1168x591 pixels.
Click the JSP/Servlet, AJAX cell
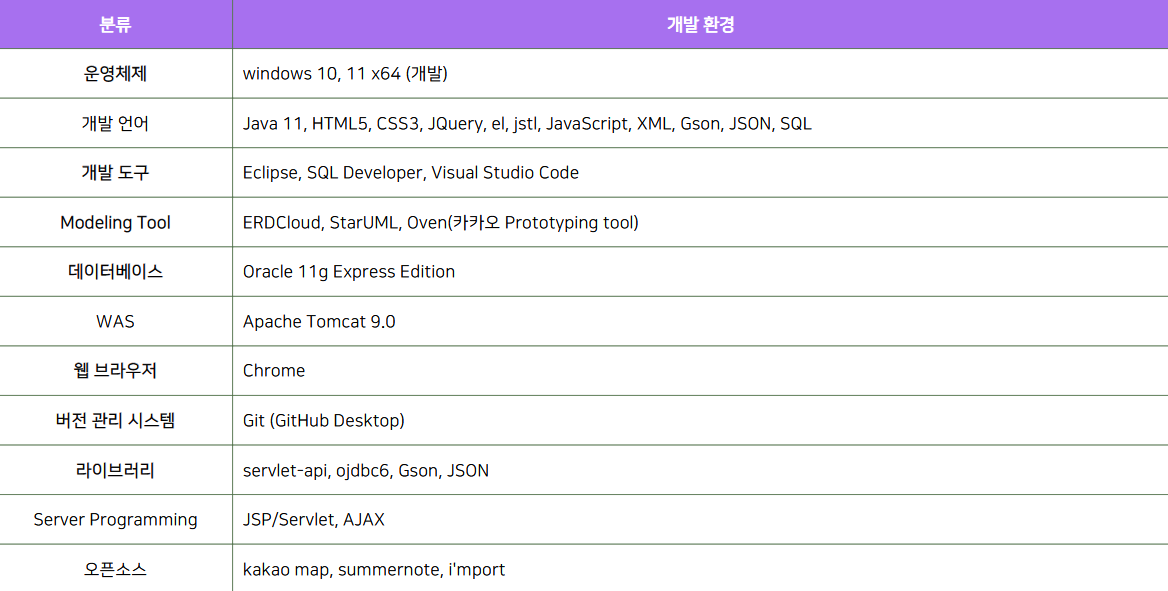317,519
